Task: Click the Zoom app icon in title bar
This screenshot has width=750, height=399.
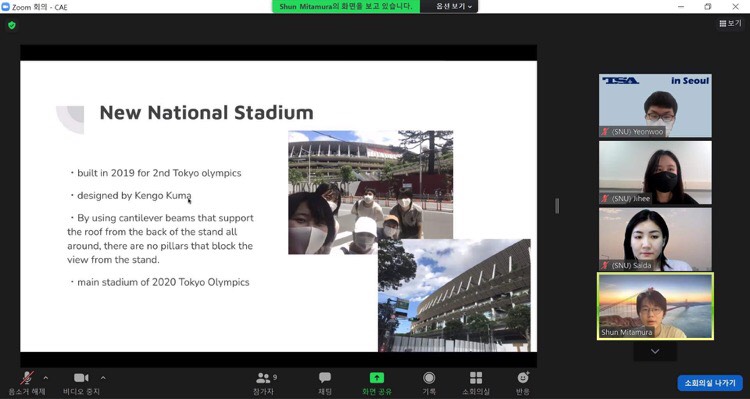Action: coord(6,7)
